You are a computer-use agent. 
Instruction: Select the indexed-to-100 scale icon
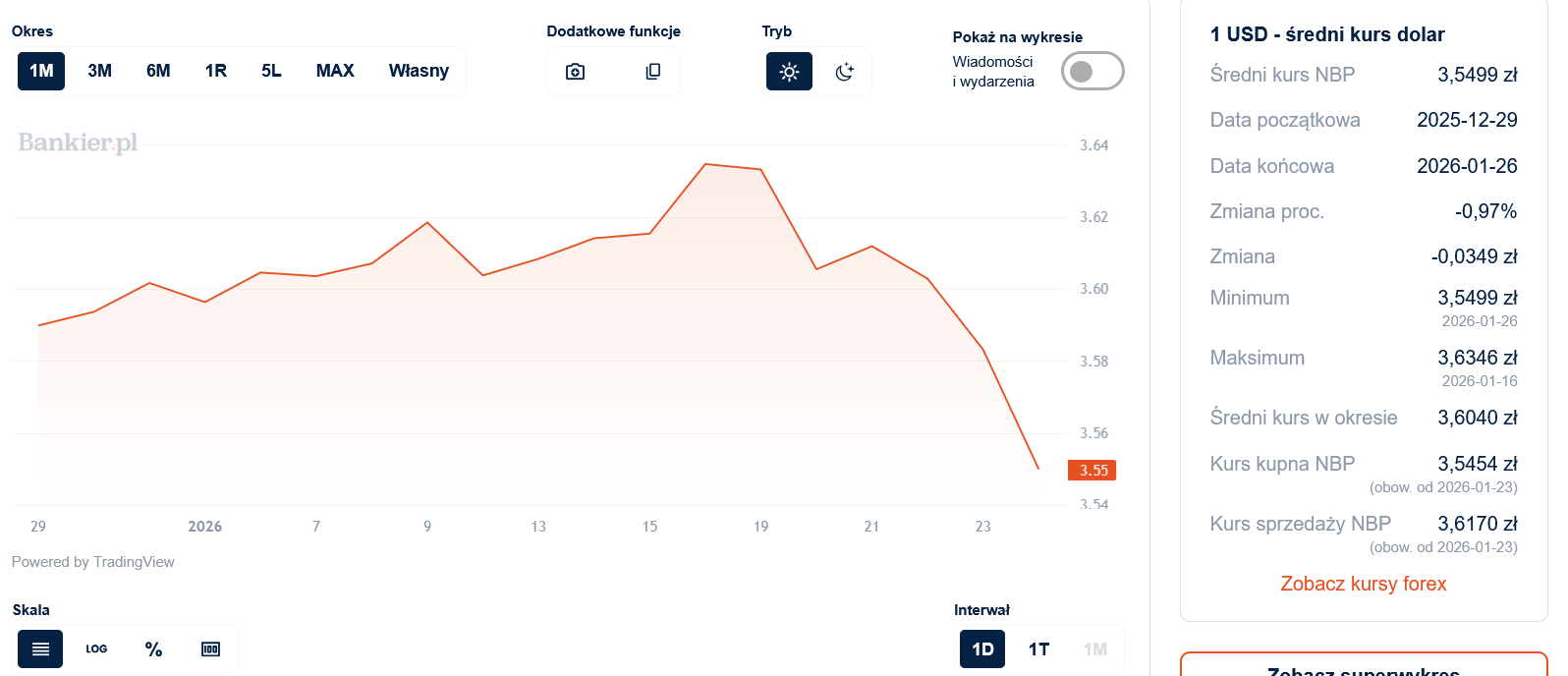coord(210,649)
